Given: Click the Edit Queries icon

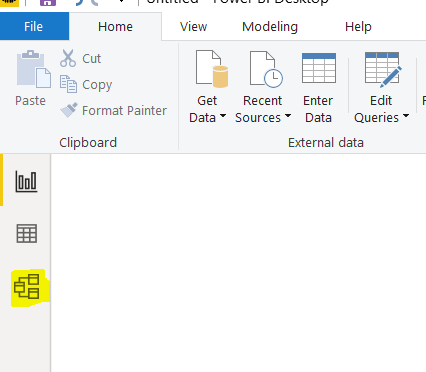Looking at the screenshot, I should click(383, 69).
